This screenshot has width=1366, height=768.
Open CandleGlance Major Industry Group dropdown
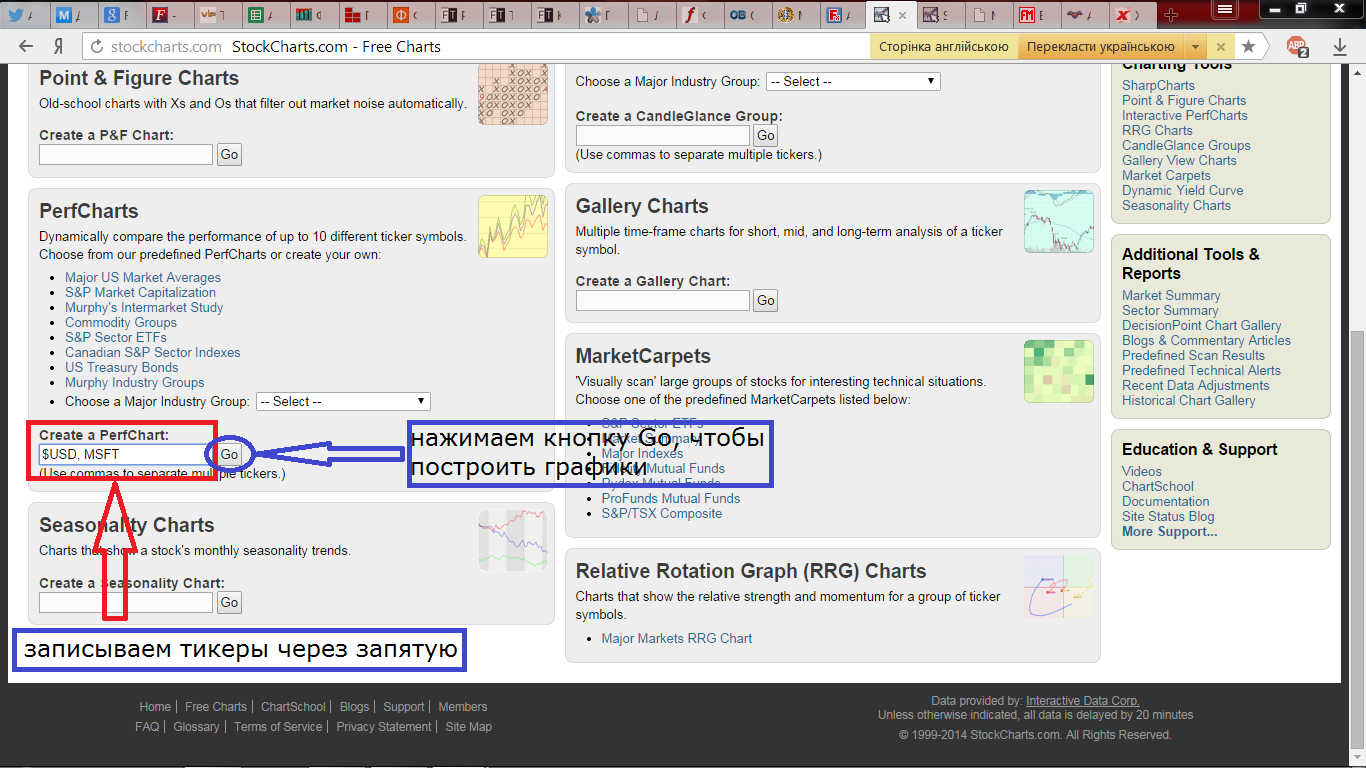coord(853,81)
